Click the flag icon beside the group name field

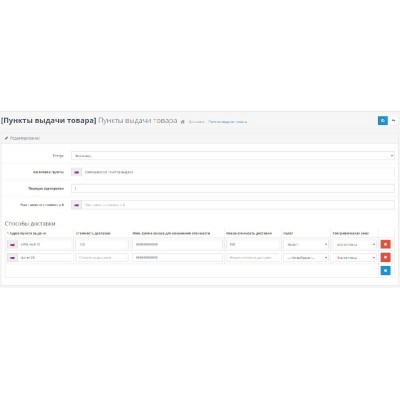point(76,172)
